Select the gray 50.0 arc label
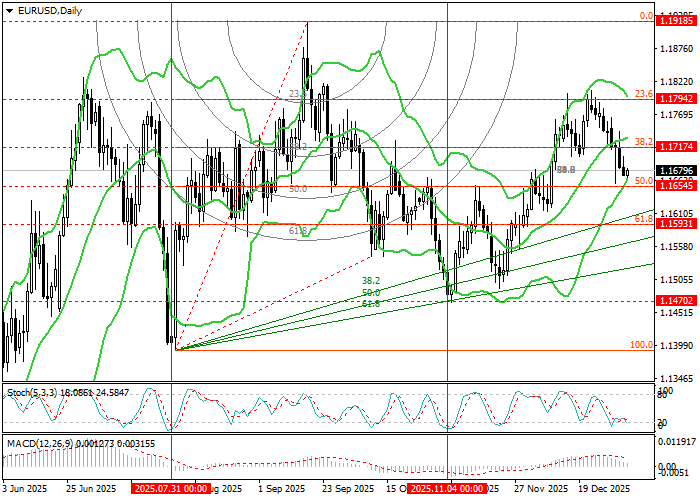The width and height of the screenshot is (700, 500). [x=298, y=189]
